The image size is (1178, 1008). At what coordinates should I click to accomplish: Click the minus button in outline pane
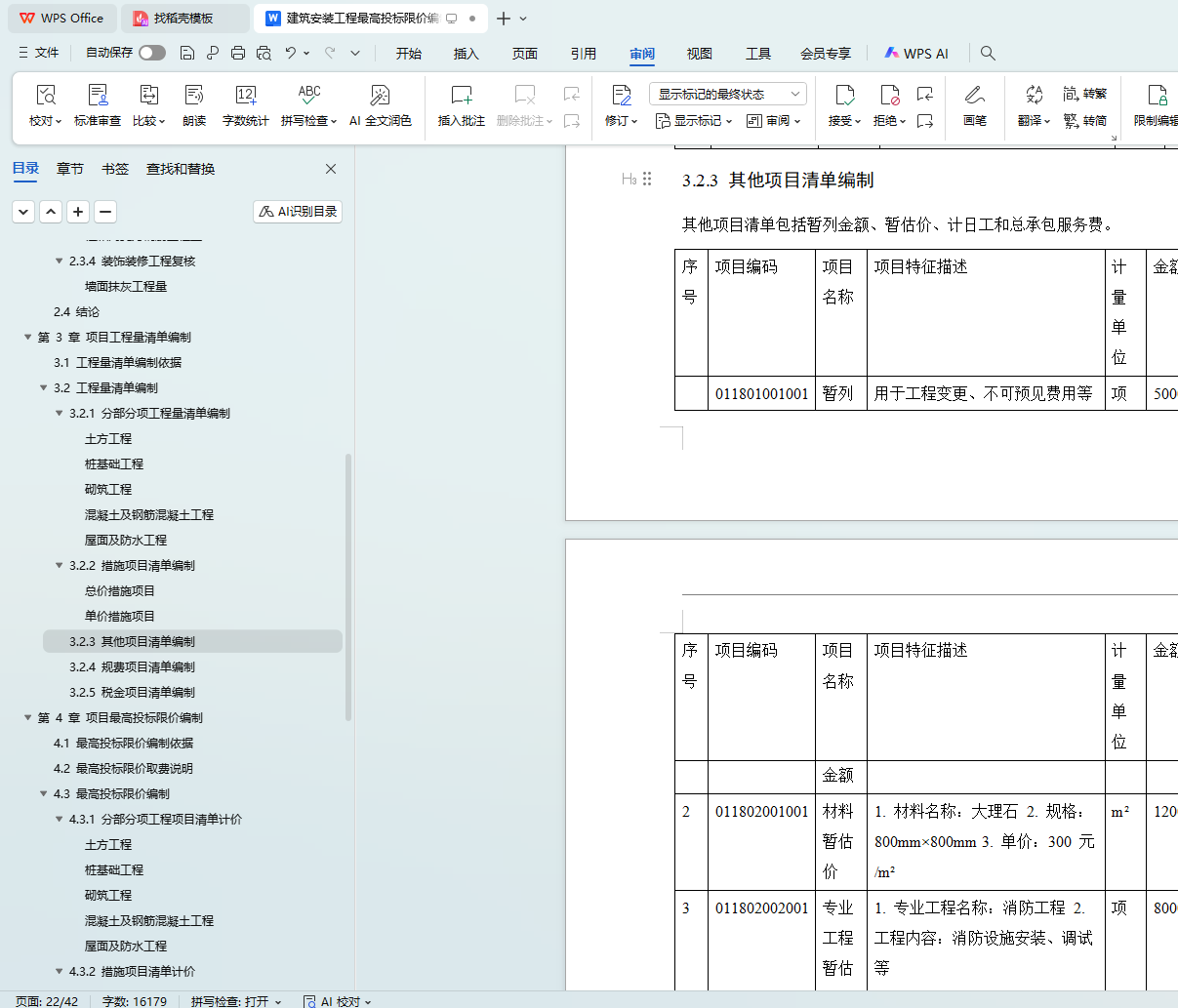click(x=105, y=211)
